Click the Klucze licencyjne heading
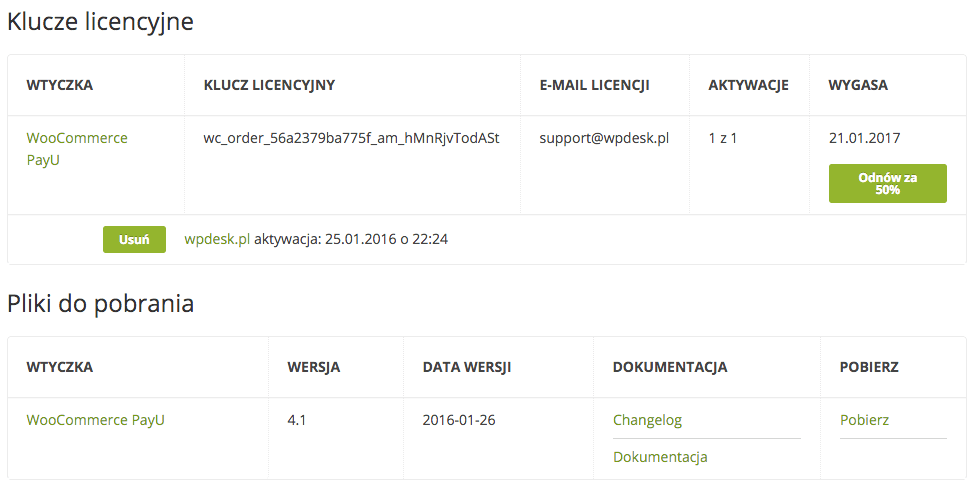This screenshot has width=973, height=485. pos(101,22)
